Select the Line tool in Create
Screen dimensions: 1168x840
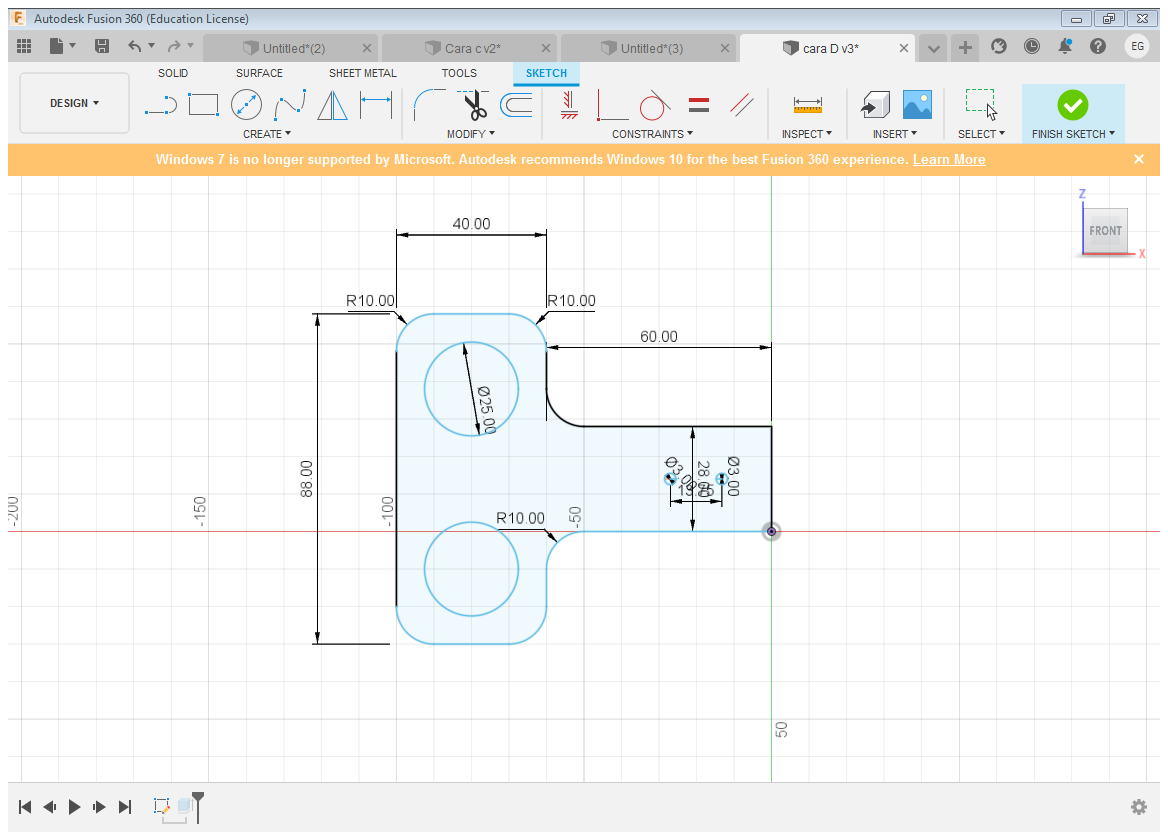(x=160, y=104)
